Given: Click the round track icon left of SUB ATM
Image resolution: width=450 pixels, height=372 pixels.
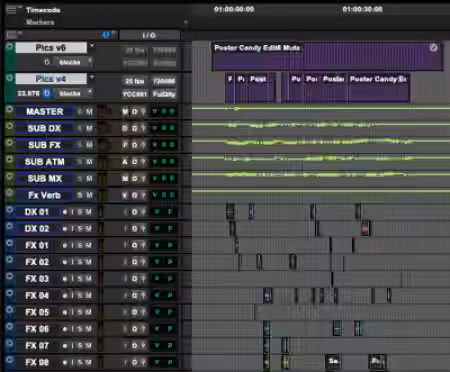Looking at the screenshot, I should point(10,159).
